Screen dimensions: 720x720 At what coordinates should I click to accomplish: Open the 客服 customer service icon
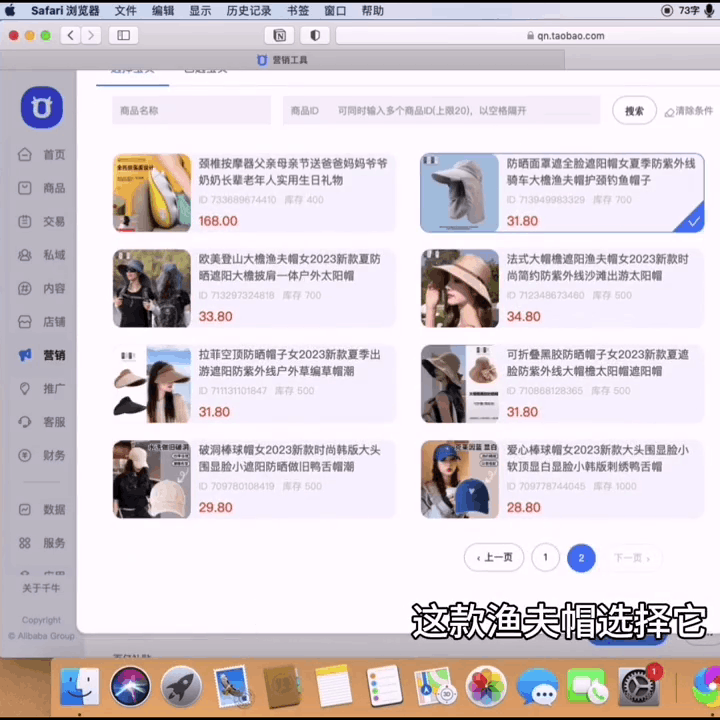point(25,422)
